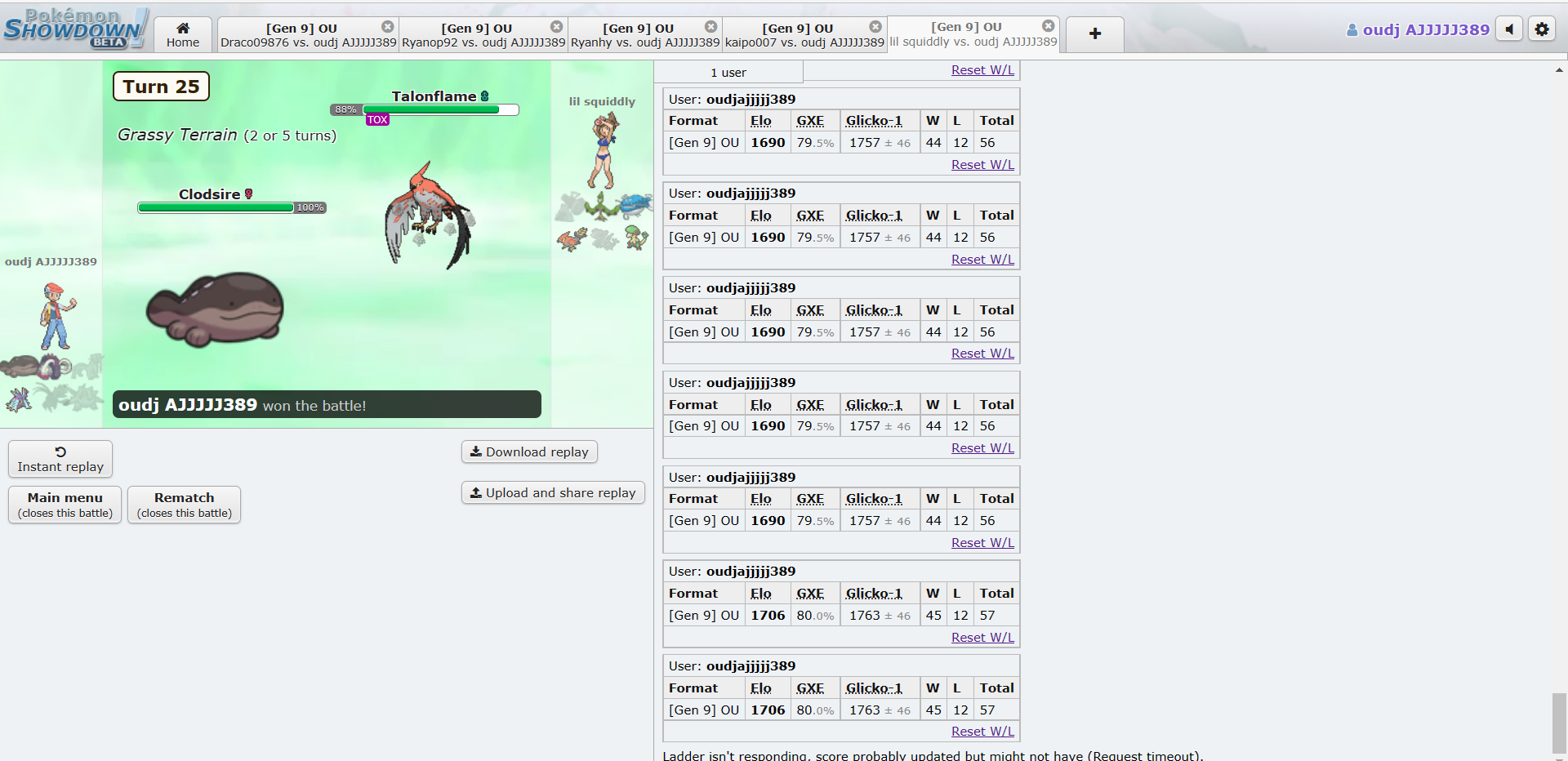Open the options gear menu
Image resolution: width=1568 pixels, height=761 pixels.
pyautogui.click(x=1542, y=29)
